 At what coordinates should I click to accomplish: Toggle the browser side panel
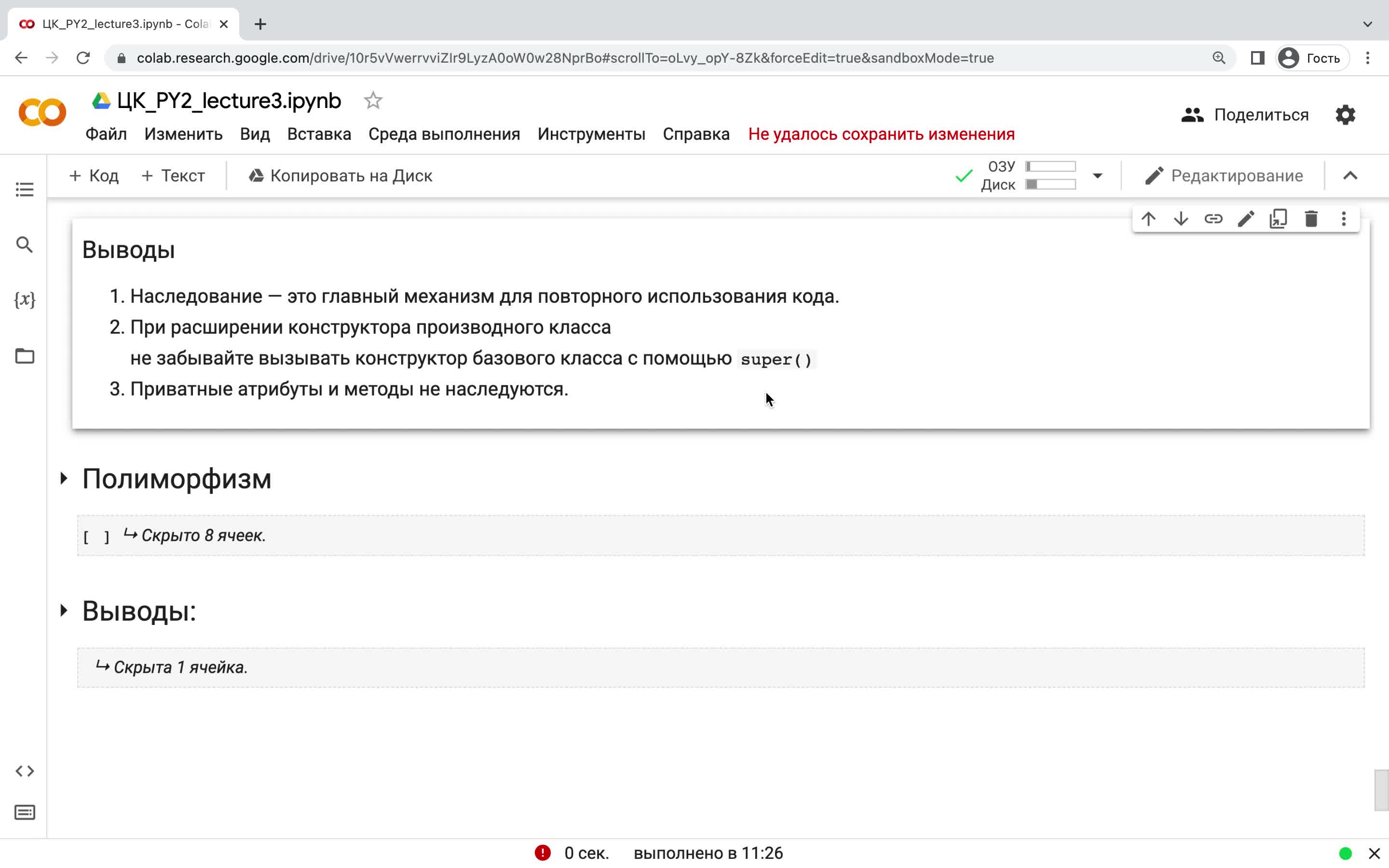1257,58
